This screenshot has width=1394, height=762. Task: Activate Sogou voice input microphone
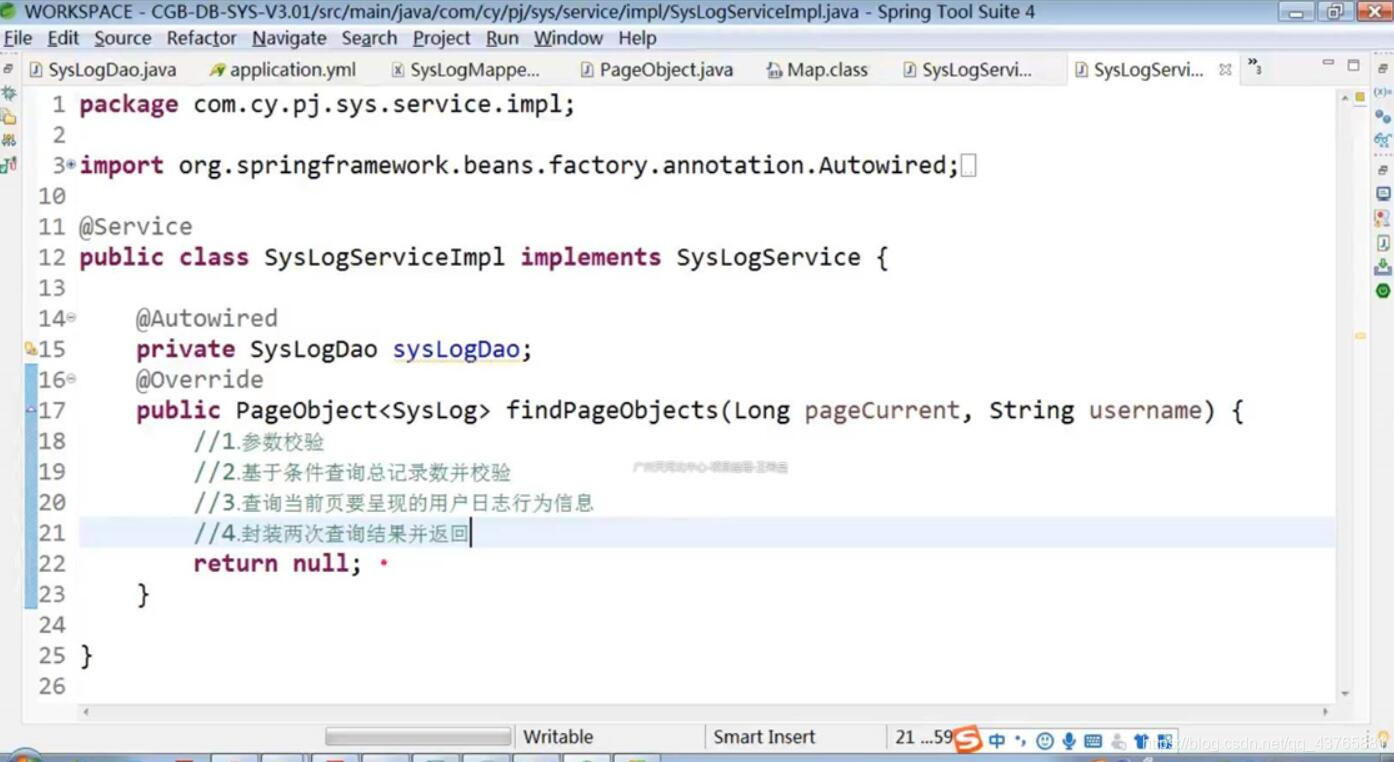(x=1069, y=740)
